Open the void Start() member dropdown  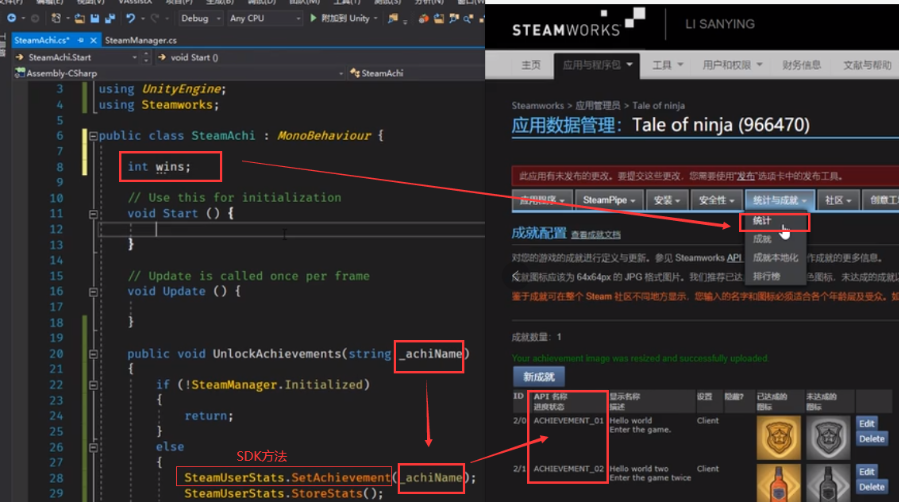[321, 57]
